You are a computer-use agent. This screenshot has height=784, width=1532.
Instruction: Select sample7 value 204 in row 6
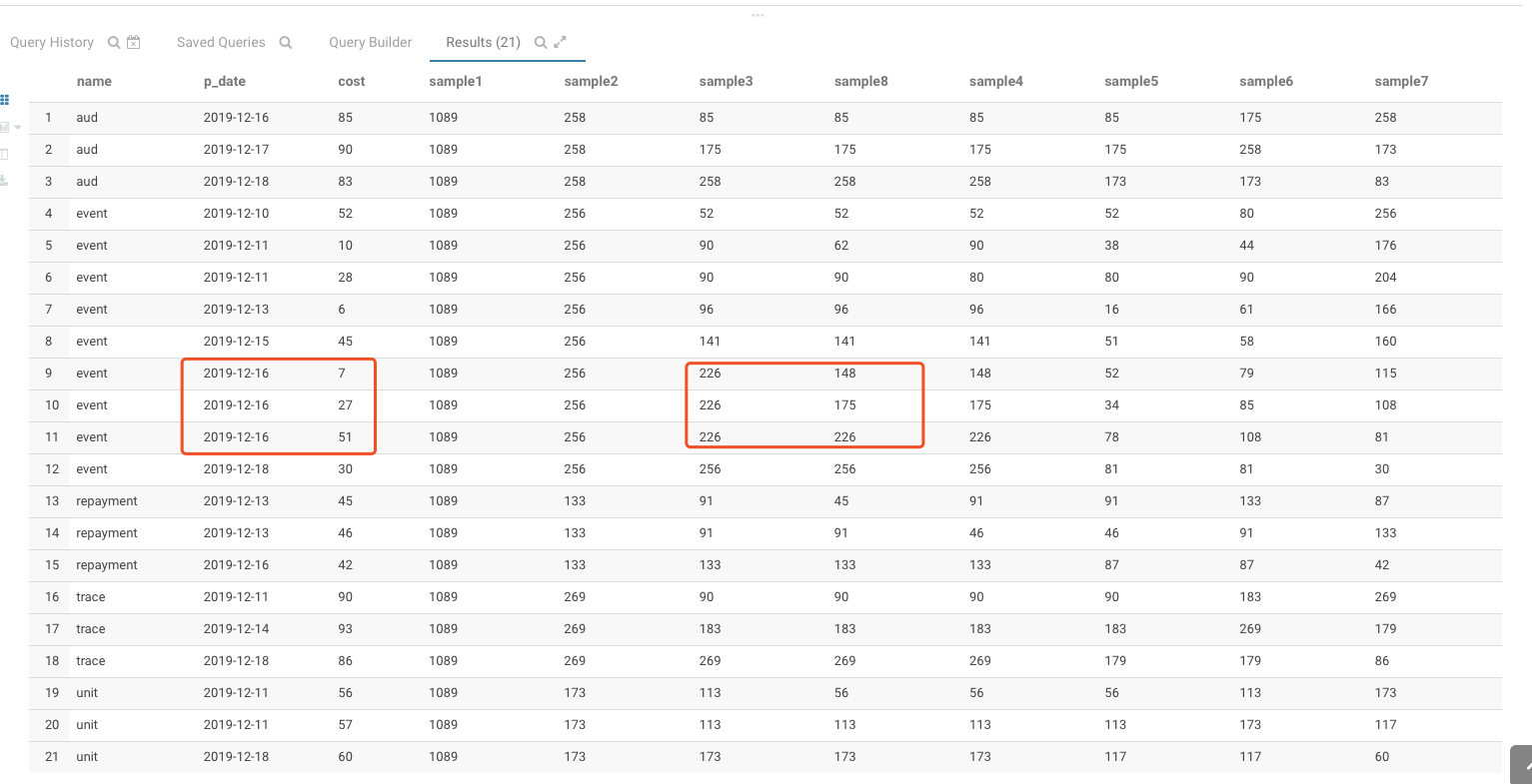pyautogui.click(x=1385, y=277)
